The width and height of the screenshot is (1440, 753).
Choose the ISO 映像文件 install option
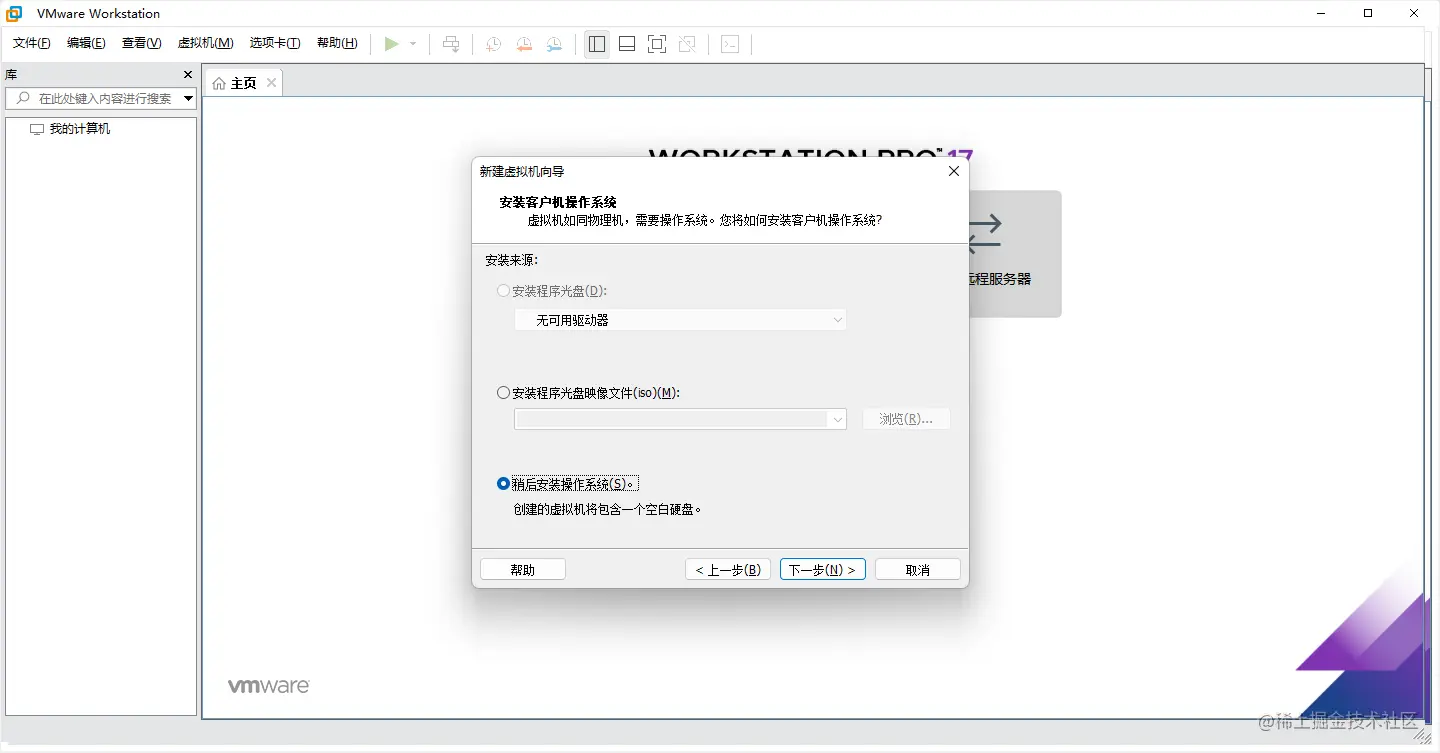coord(503,392)
